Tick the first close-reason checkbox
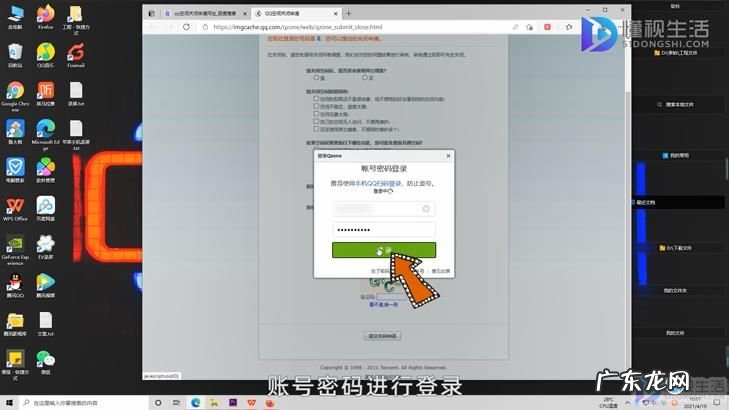 [316, 99]
